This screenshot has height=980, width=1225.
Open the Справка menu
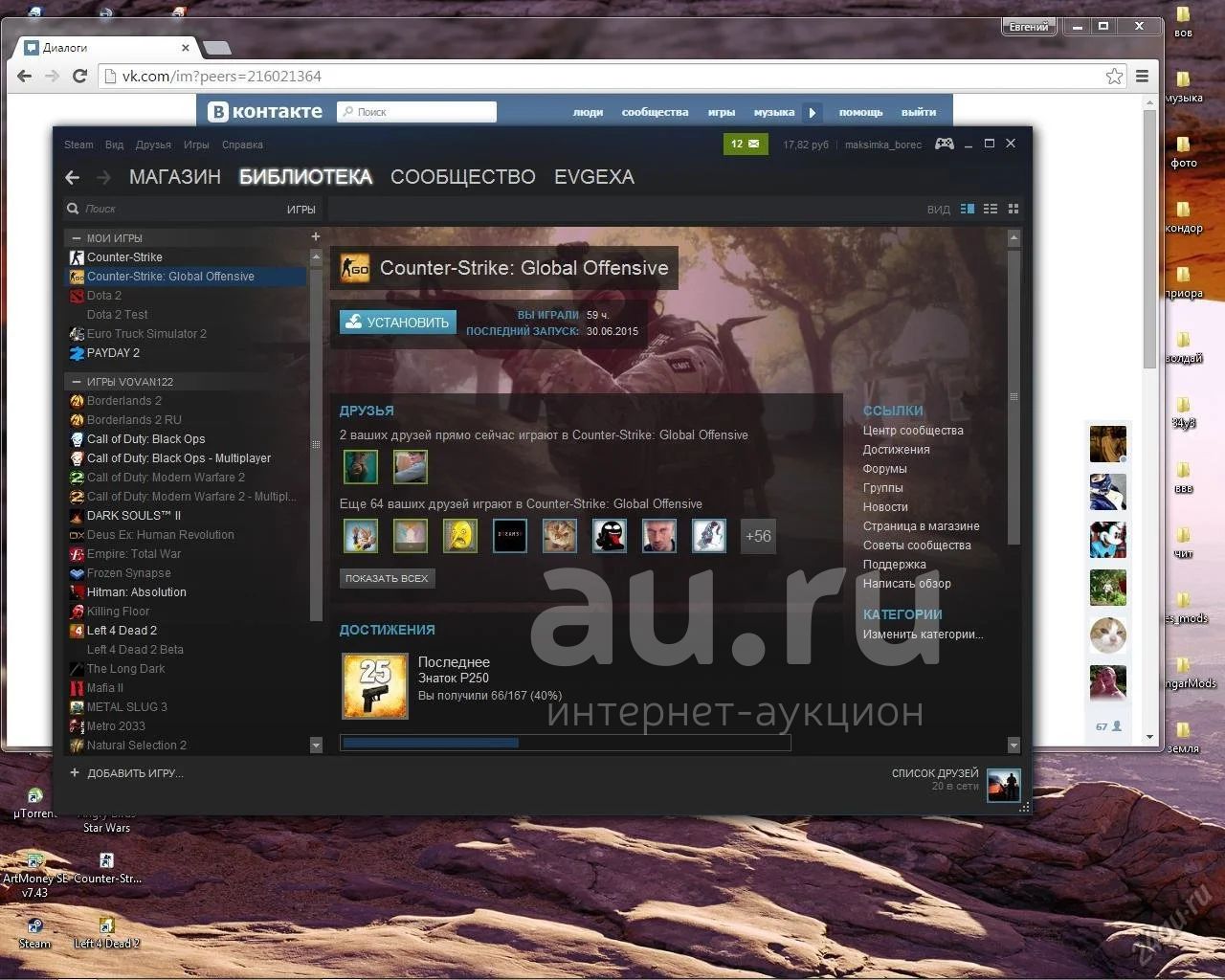click(x=242, y=145)
